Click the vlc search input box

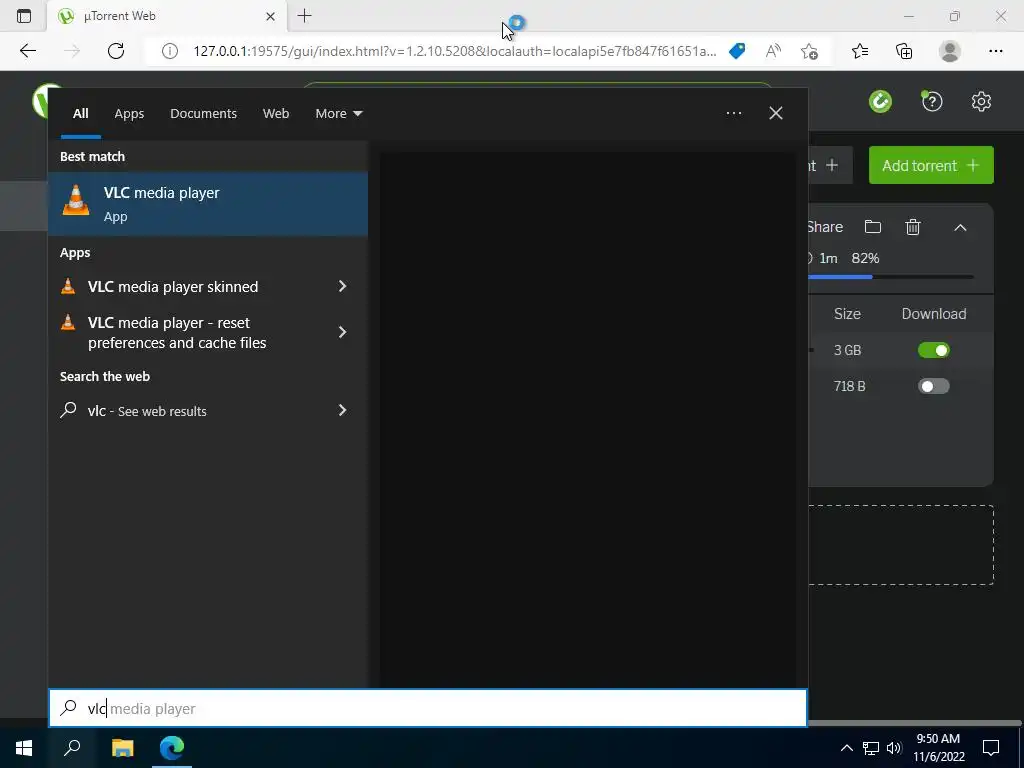pyautogui.click(x=428, y=708)
